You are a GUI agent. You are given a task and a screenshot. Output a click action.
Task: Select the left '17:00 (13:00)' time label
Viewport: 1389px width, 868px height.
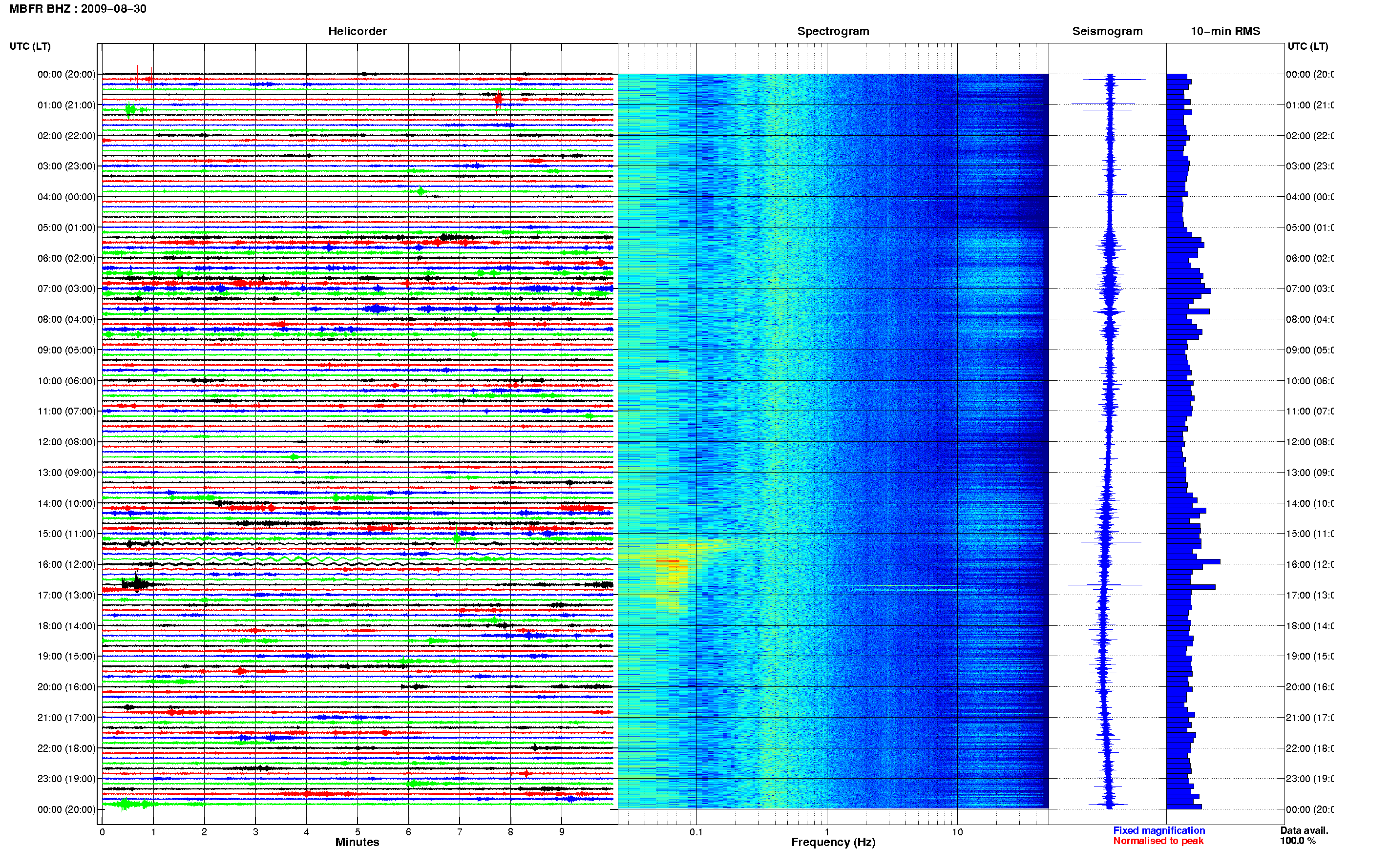pyautogui.click(x=66, y=595)
